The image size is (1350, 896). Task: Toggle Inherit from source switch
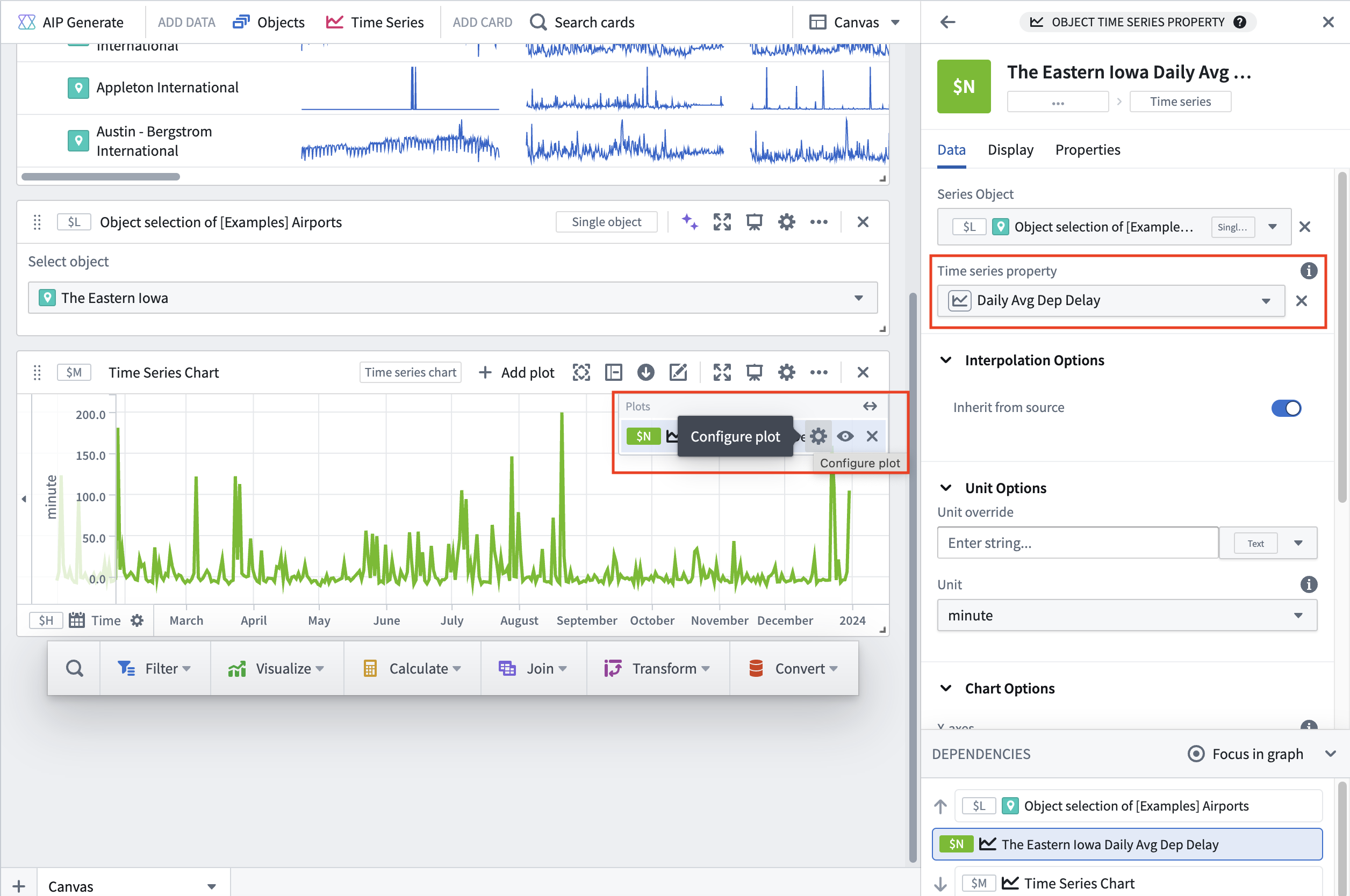coord(1286,408)
